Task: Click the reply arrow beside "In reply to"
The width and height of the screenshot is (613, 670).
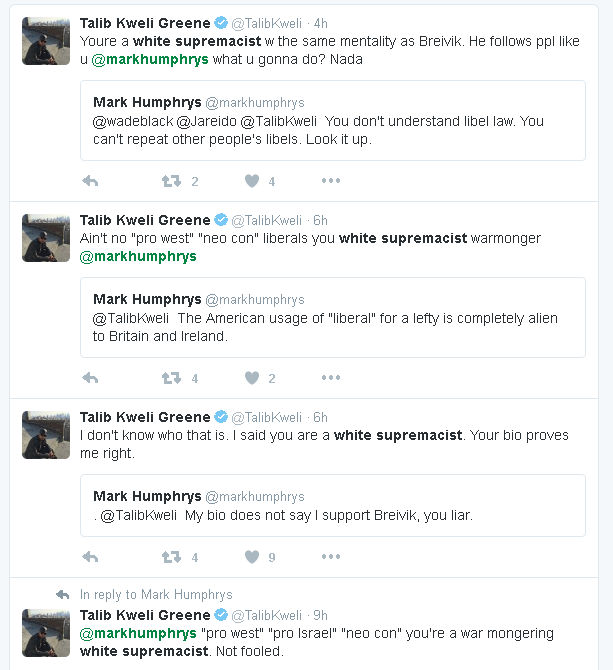Action: 63,594
